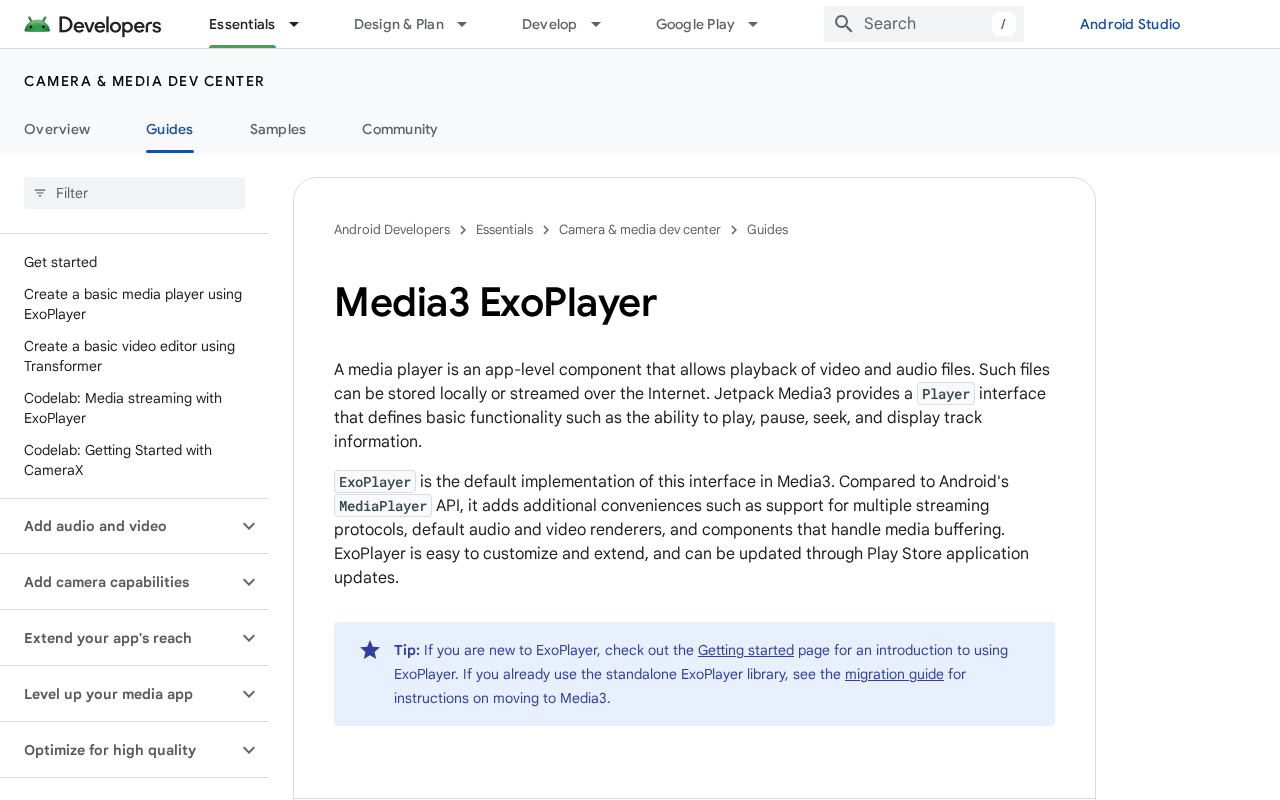The height and width of the screenshot is (800, 1280).
Task: Click the star icon in the tip box
Action: (x=370, y=650)
